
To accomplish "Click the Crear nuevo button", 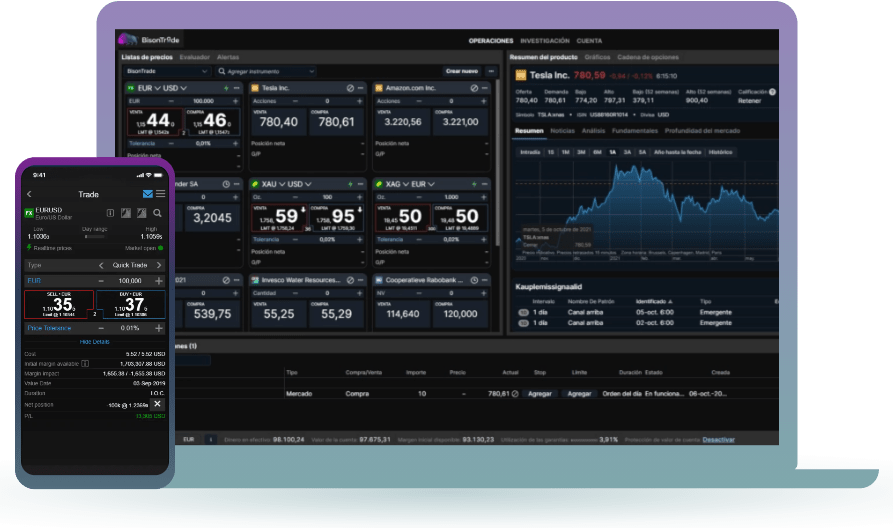I will 462,72.
